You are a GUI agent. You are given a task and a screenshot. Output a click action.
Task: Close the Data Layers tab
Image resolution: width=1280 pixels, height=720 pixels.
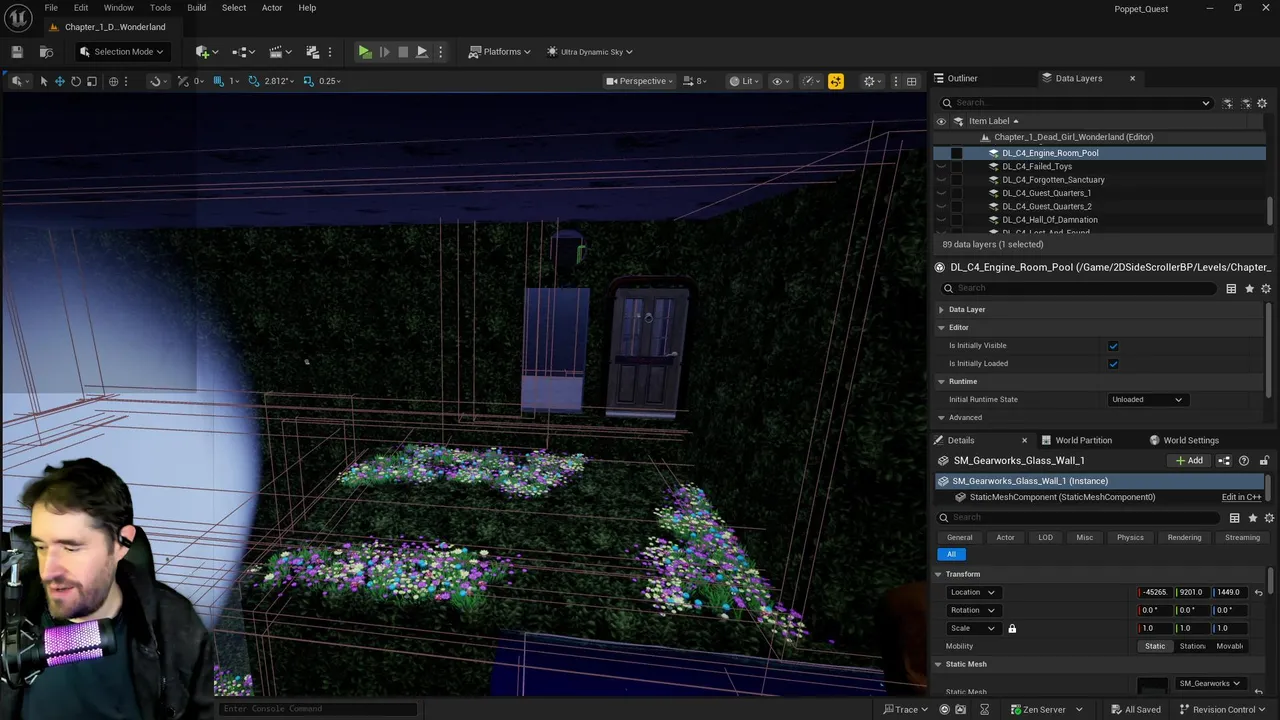click(1132, 78)
